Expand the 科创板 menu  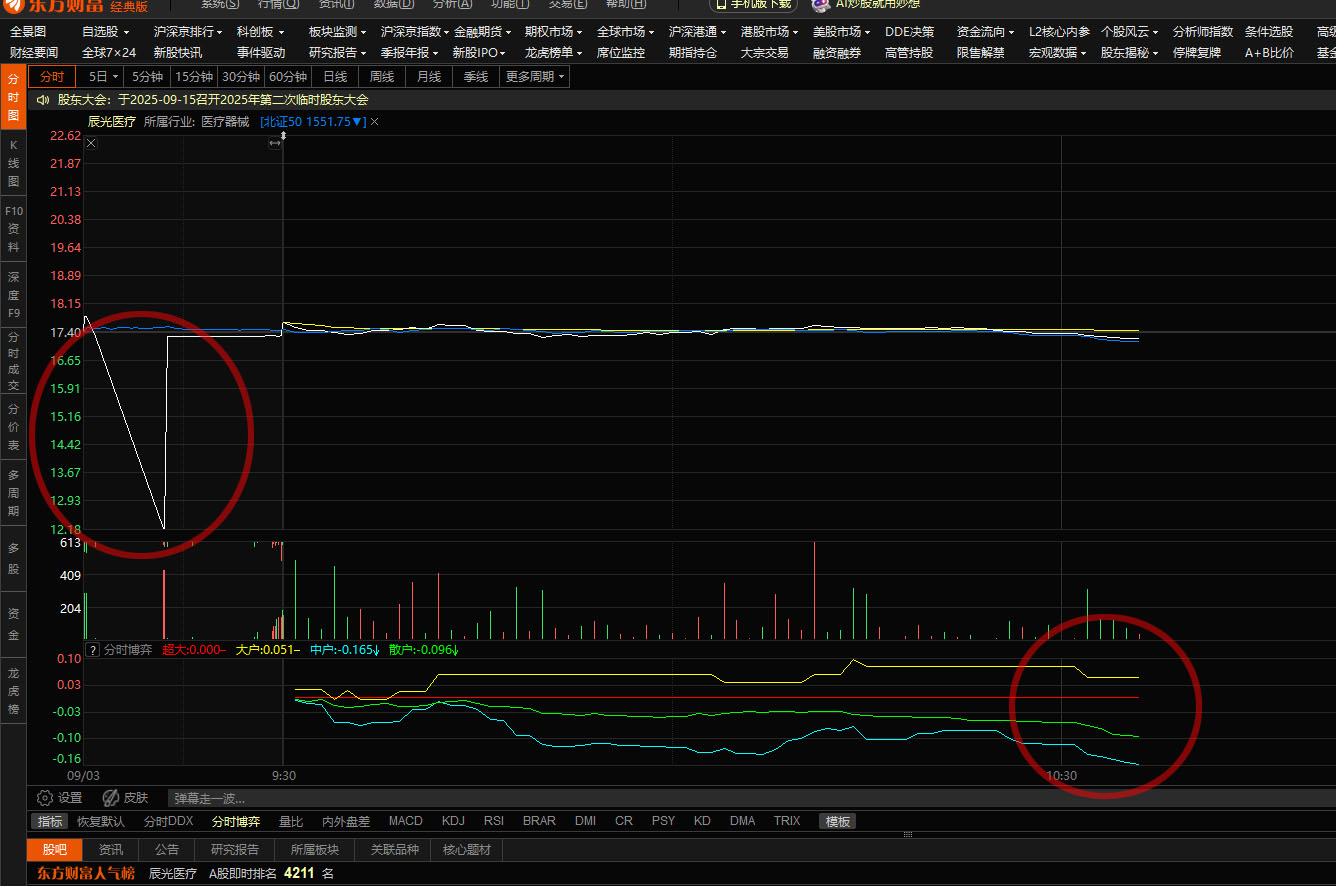pyautogui.click(x=260, y=32)
